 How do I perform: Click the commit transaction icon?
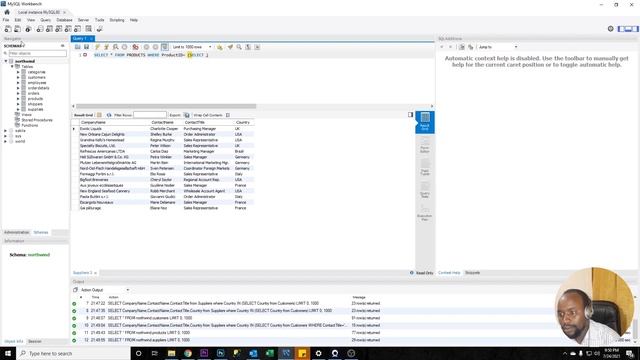pyautogui.click(x=147, y=47)
